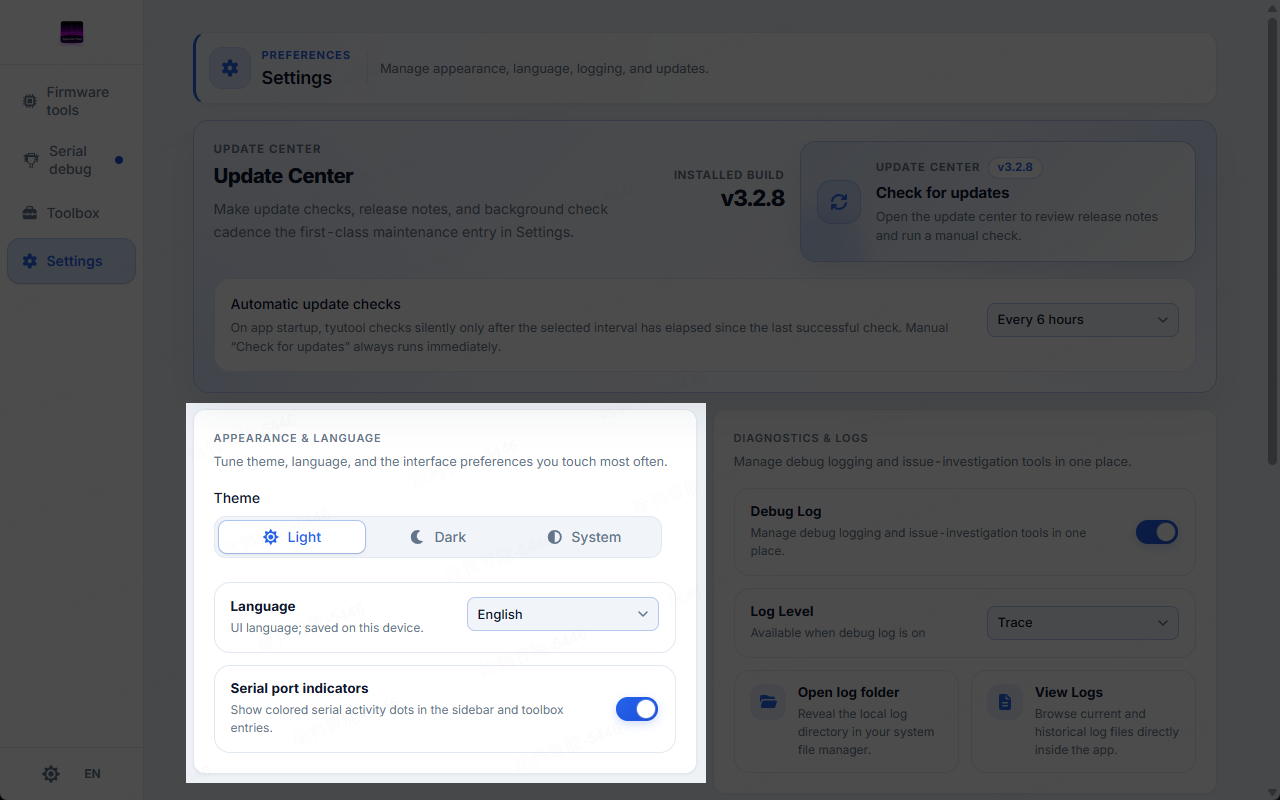Open Firmware tools in the sidebar

point(71,101)
